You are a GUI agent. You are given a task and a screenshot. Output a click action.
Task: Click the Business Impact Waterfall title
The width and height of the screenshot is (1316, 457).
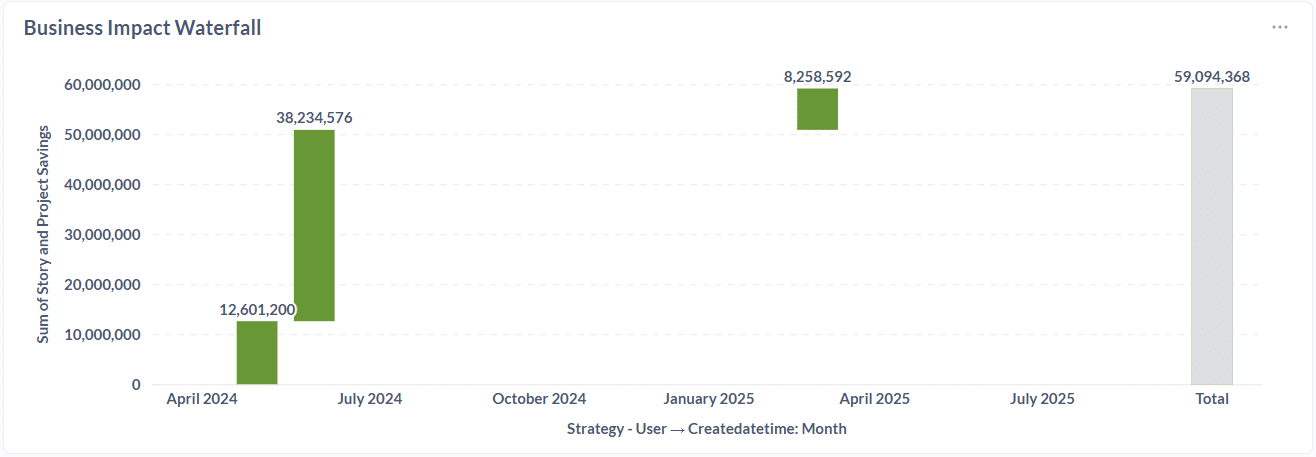coord(142,28)
